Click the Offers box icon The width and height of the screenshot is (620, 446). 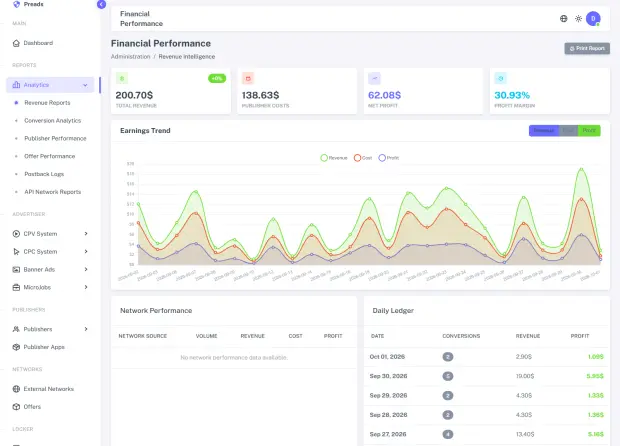click(16, 406)
